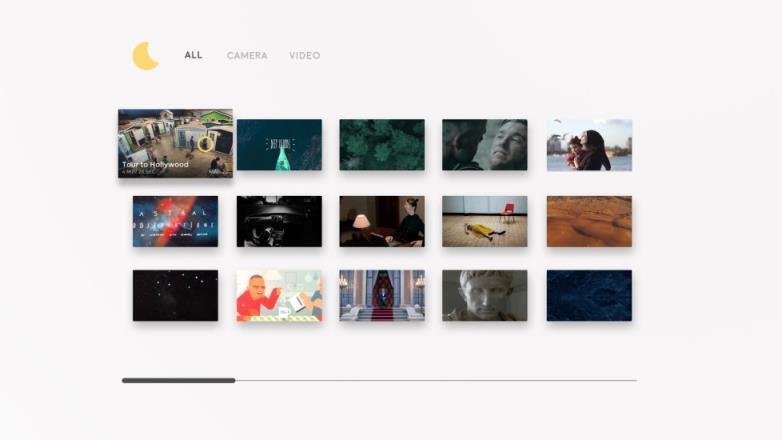The height and width of the screenshot is (440, 782).
Task: Switch to the CAMERA tab
Action: [247, 56]
